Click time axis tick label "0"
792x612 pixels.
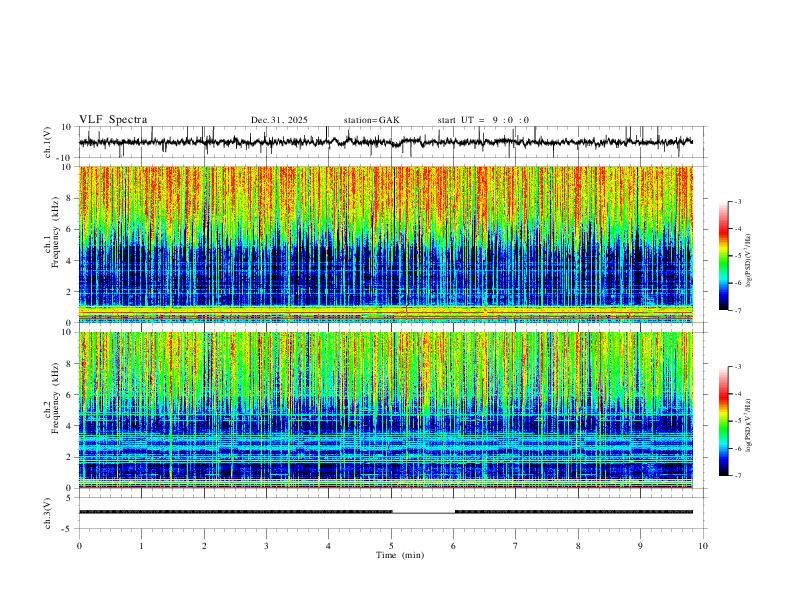click(x=79, y=546)
